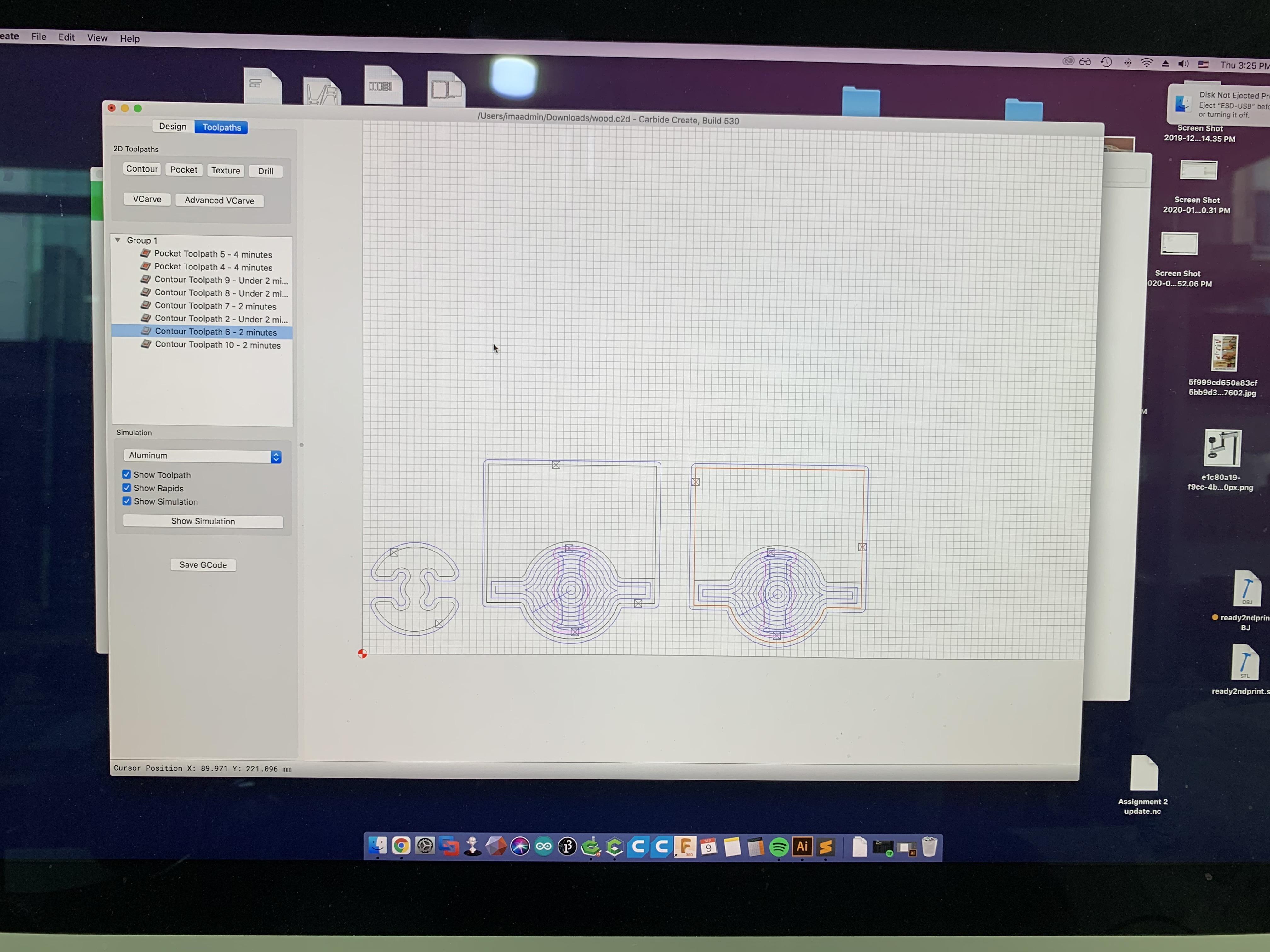Uncheck Show Toolpath checkbox

coord(126,474)
